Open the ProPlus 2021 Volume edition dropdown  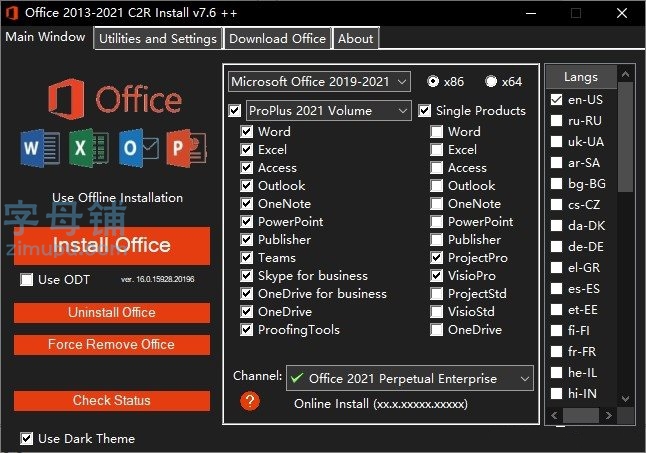[x=328, y=111]
